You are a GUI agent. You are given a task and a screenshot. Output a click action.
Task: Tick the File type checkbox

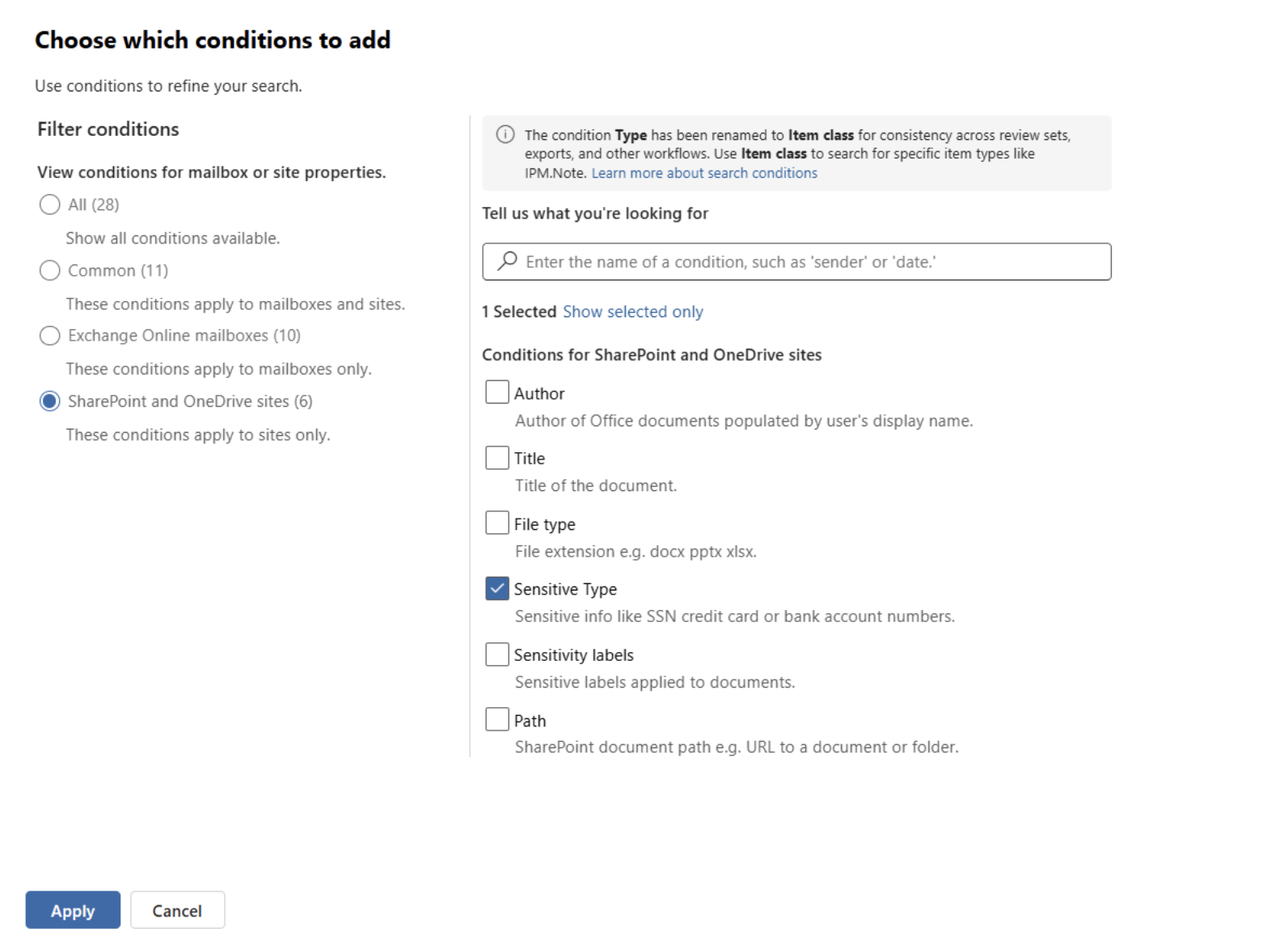click(x=497, y=523)
